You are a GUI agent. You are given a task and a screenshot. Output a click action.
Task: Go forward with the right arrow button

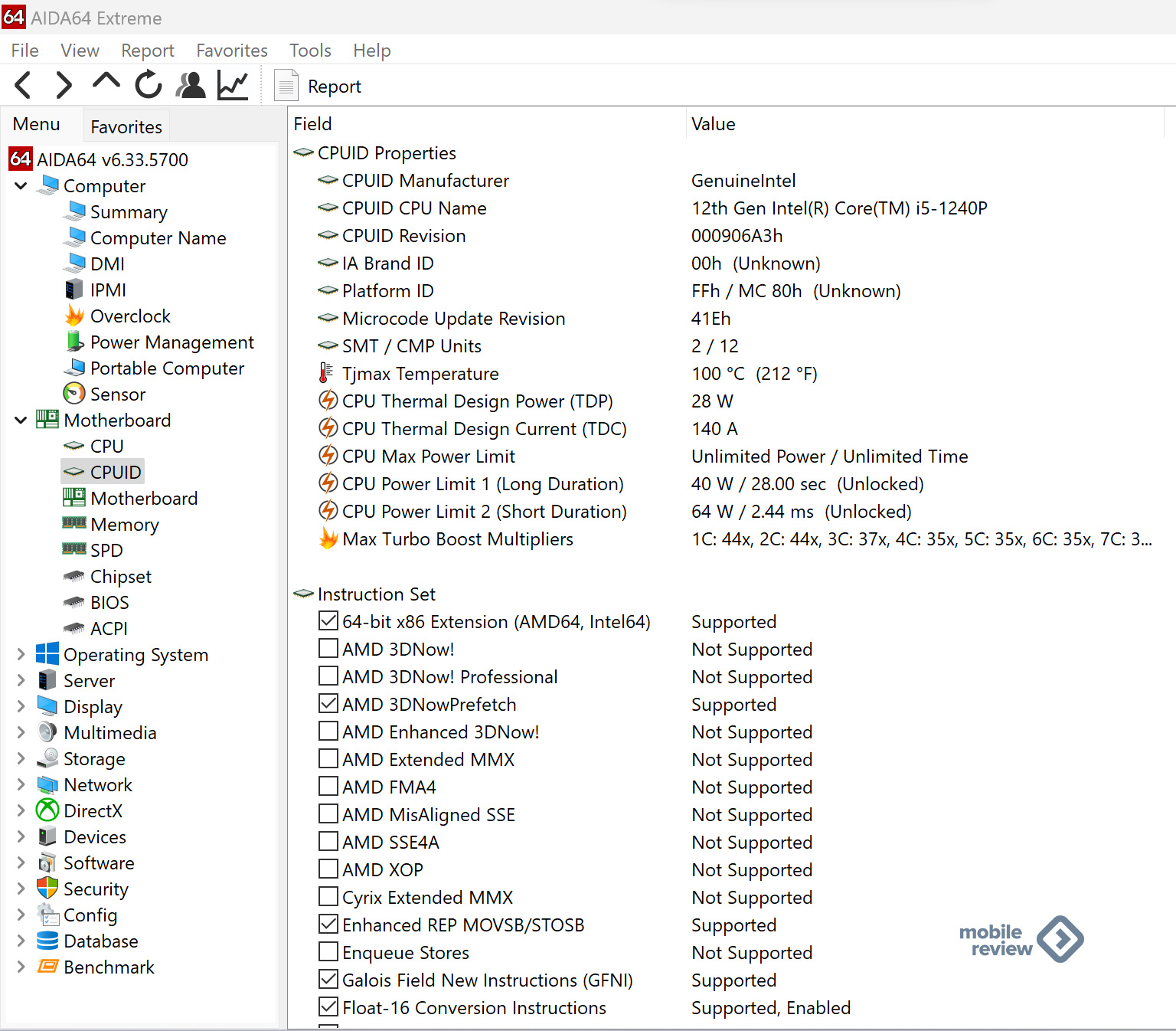pos(64,85)
